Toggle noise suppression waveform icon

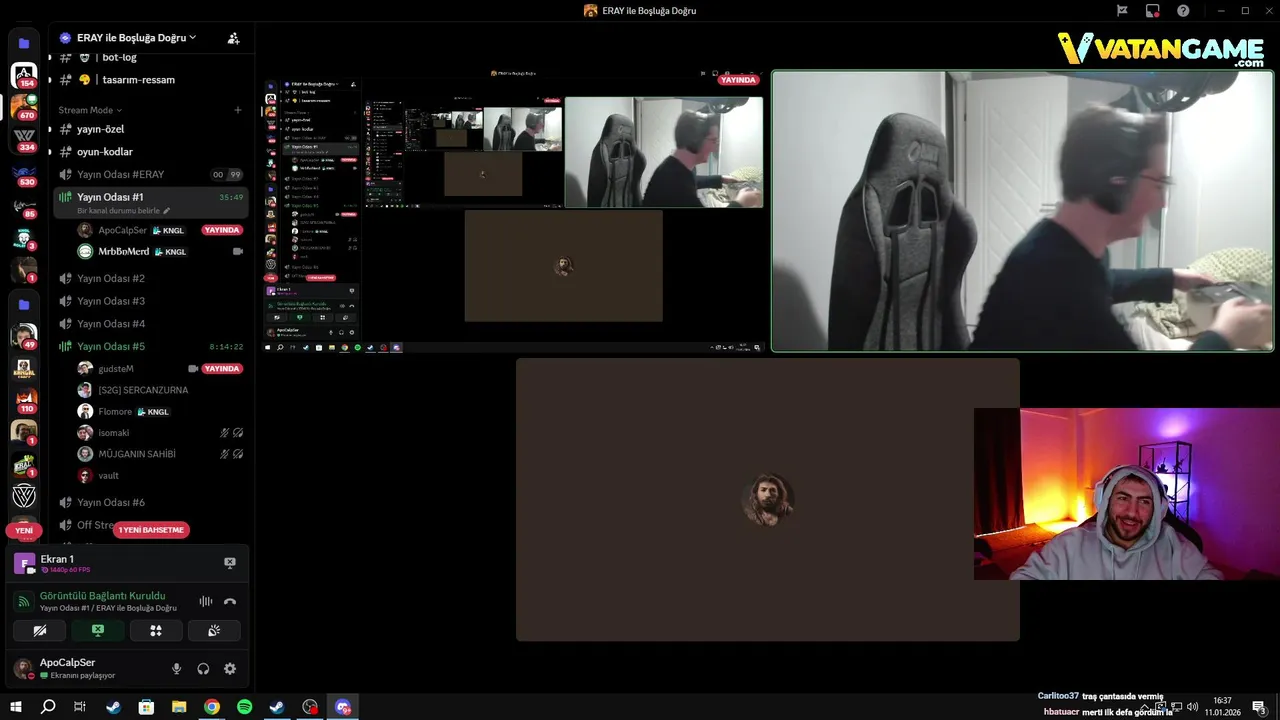click(205, 601)
